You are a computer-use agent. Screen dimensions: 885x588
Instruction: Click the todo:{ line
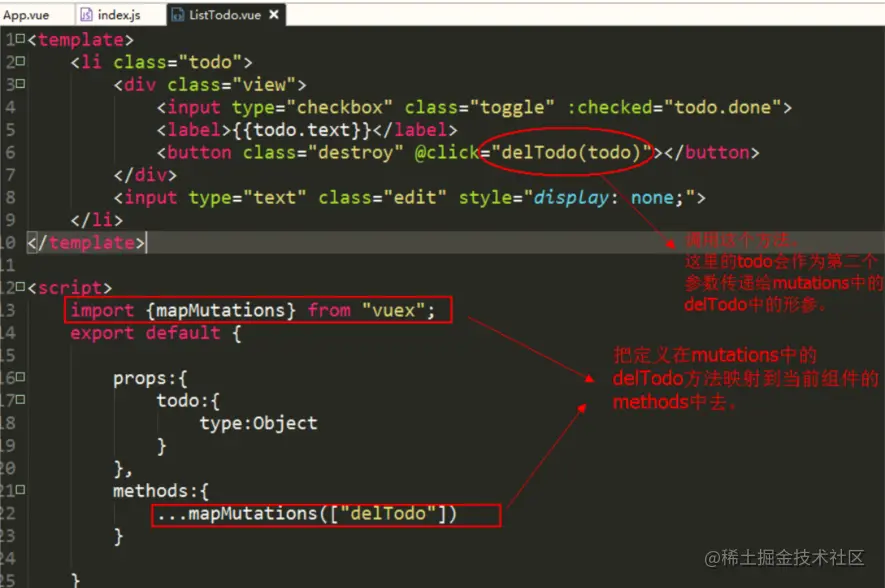188,401
